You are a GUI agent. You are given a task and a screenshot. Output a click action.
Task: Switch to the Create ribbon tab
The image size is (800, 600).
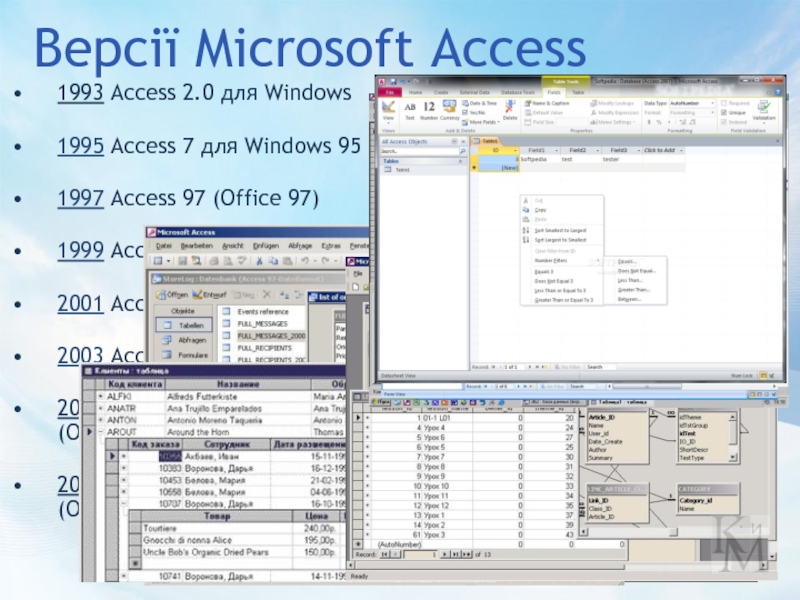pyautogui.click(x=441, y=92)
